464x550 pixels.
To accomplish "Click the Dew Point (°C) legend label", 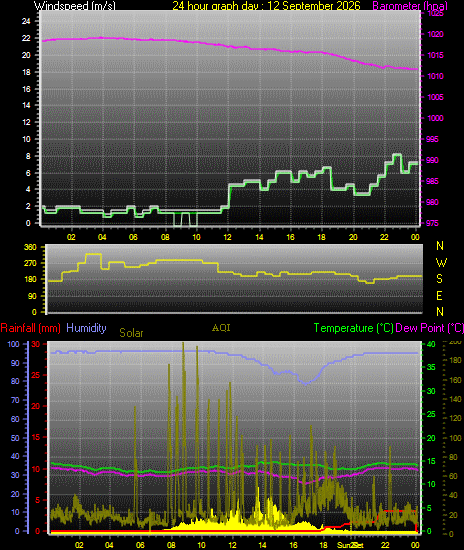I will pyautogui.click(x=430, y=328).
